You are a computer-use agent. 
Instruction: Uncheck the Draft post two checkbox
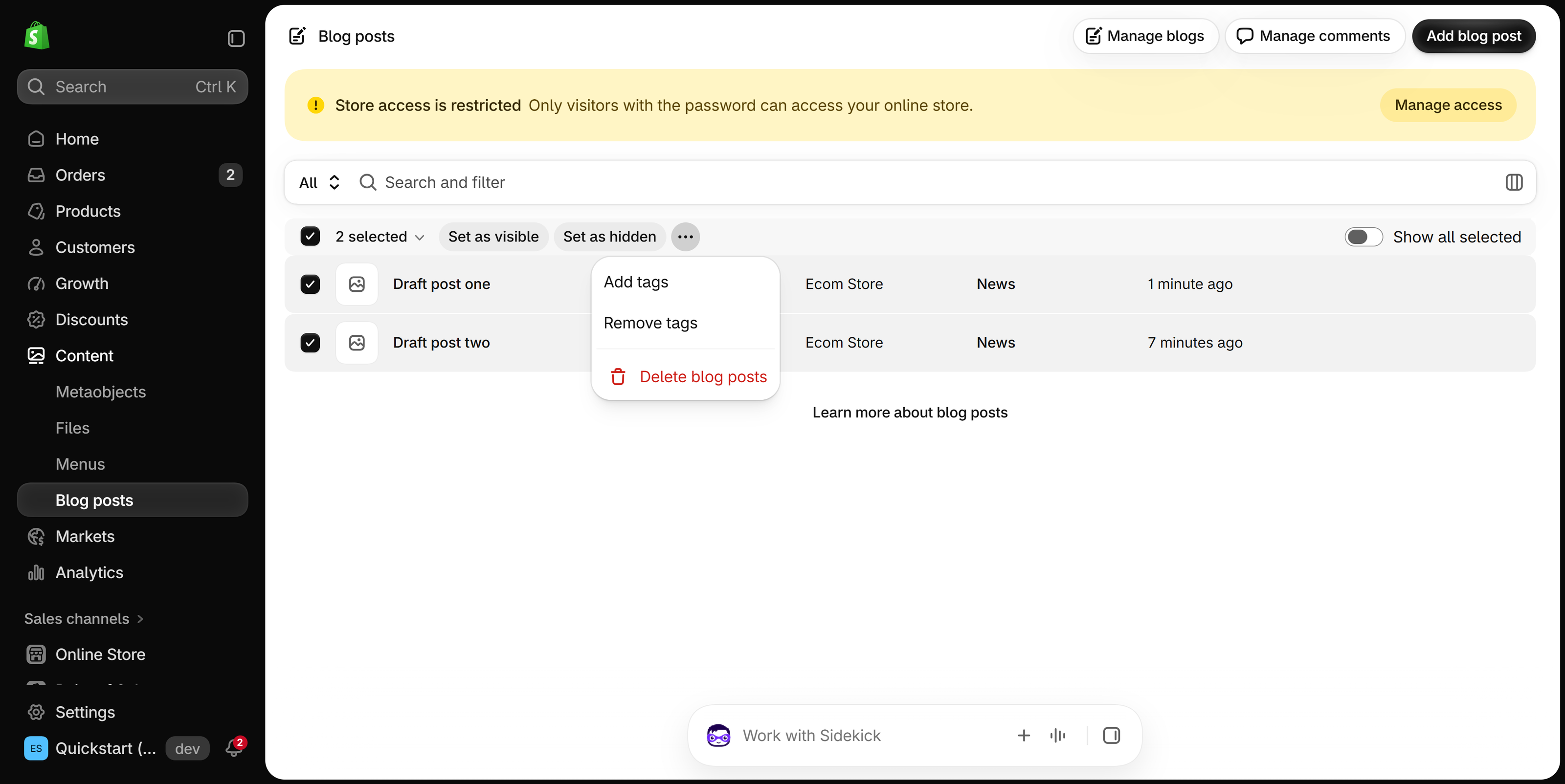(310, 343)
